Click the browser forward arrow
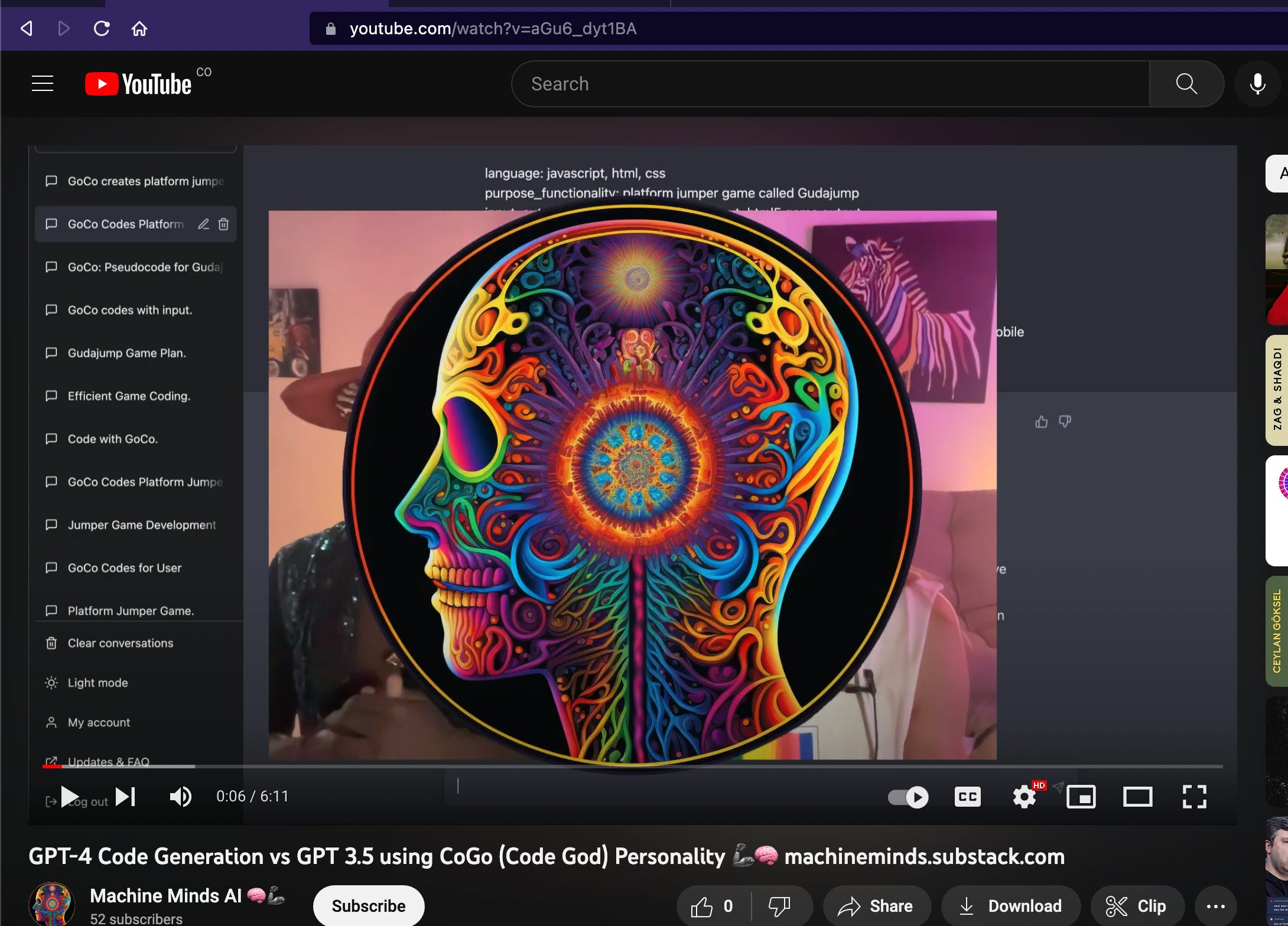Viewport: 1288px width, 926px height. 64,28
